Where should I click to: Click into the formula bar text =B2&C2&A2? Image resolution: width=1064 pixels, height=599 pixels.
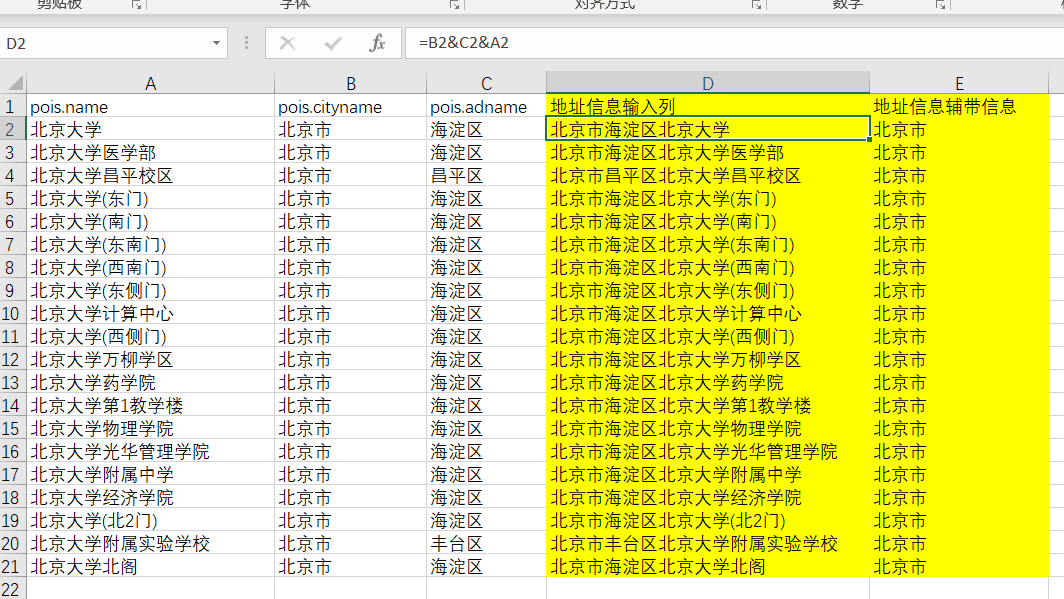(463, 43)
